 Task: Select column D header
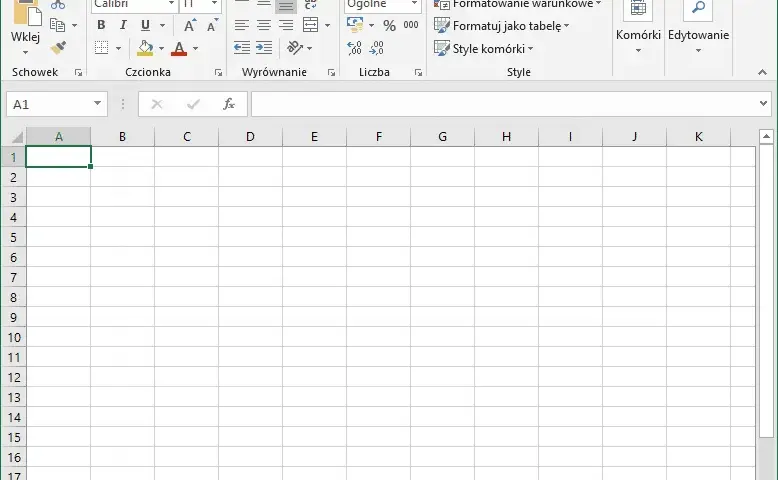pos(251,137)
